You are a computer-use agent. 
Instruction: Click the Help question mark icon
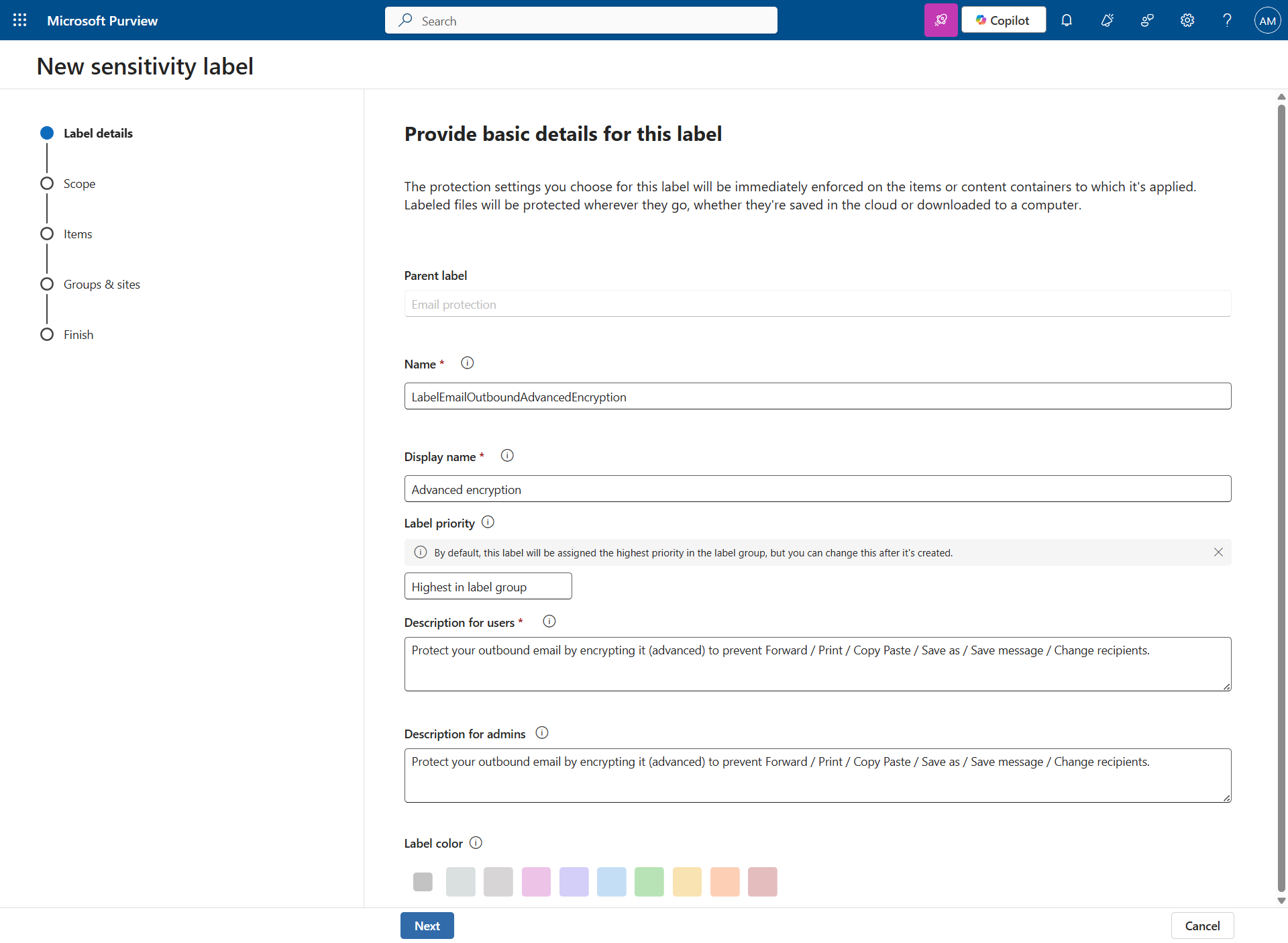point(1227,20)
